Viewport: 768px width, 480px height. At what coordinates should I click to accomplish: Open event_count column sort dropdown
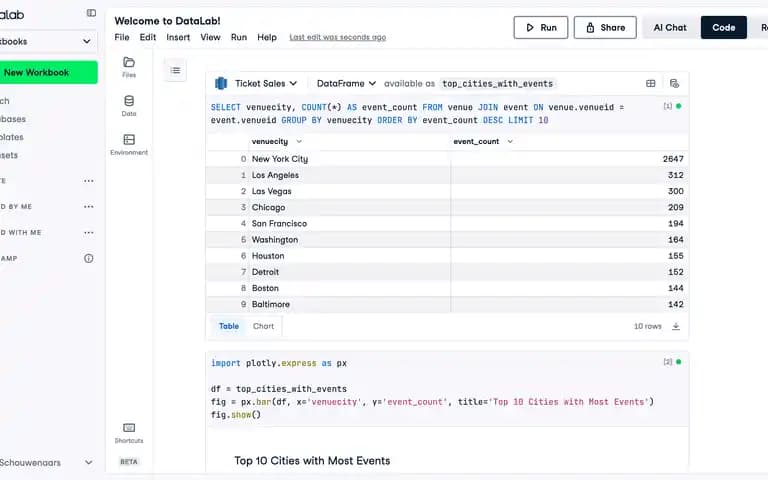tap(510, 142)
